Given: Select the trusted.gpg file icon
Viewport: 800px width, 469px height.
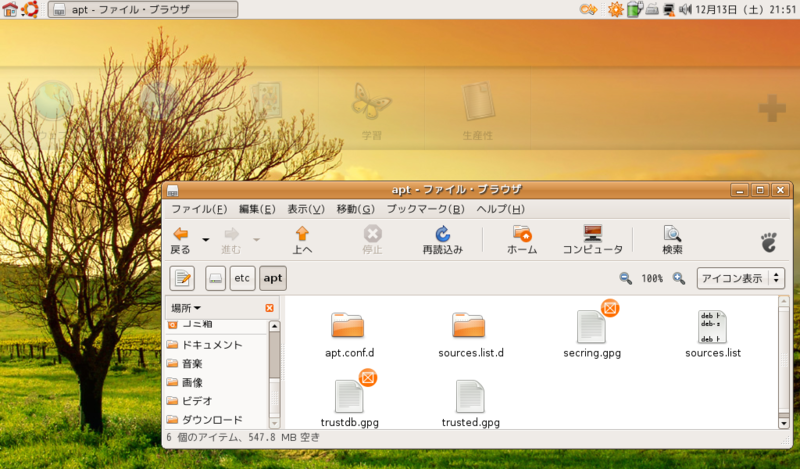Looking at the screenshot, I should pyautogui.click(x=470, y=396).
